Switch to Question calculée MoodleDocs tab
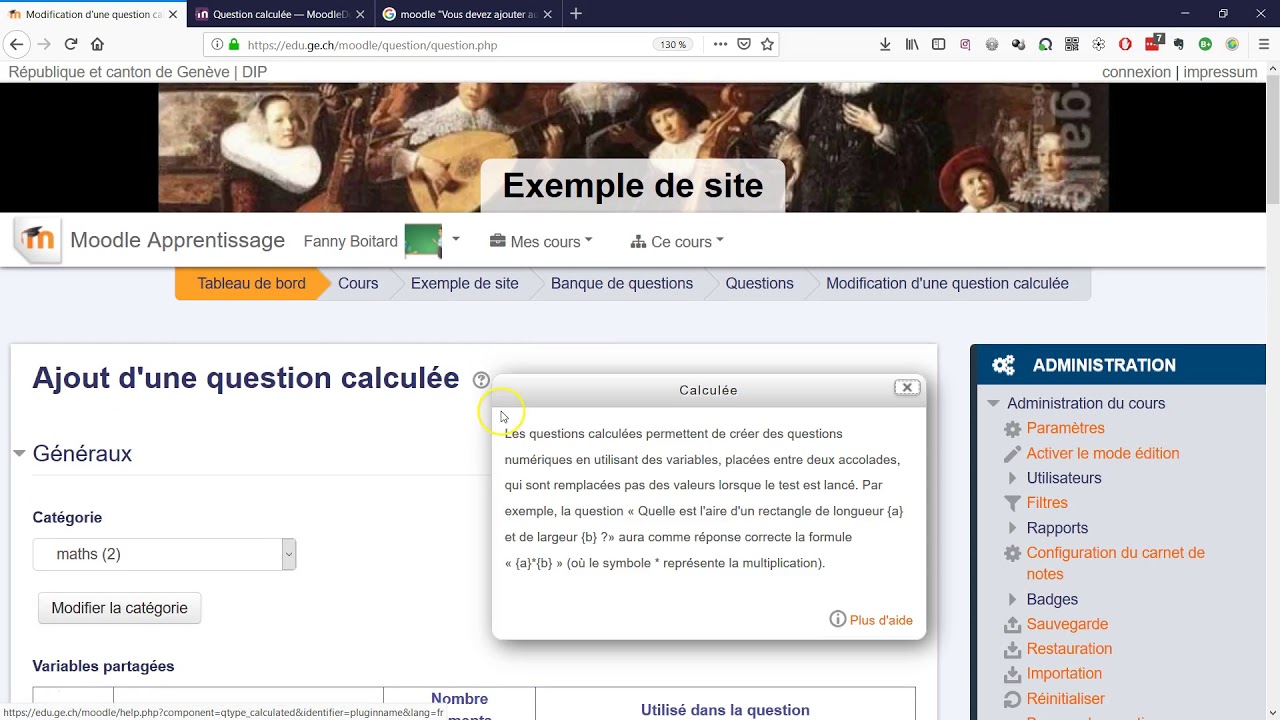The image size is (1280, 720). (x=281, y=14)
